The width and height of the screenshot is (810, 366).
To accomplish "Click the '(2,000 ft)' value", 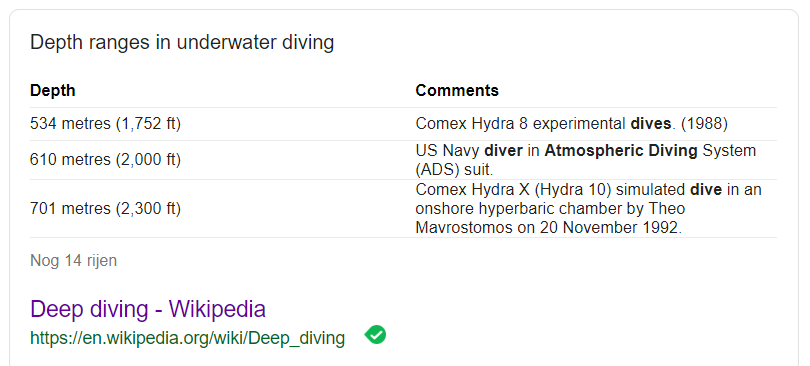I will click(148, 160).
